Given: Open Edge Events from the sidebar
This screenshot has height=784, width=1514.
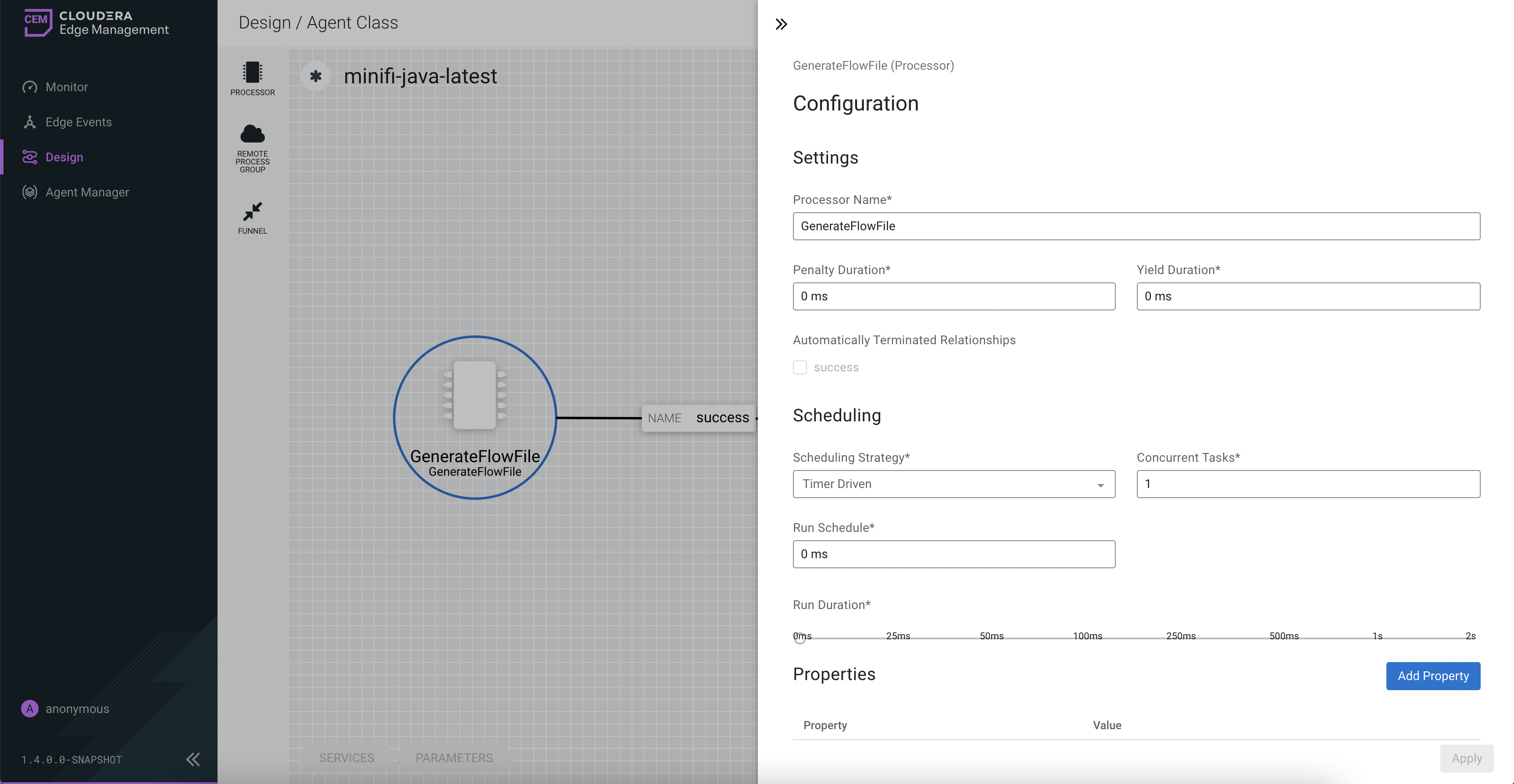Looking at the screenshot, I should coord(79,121).
